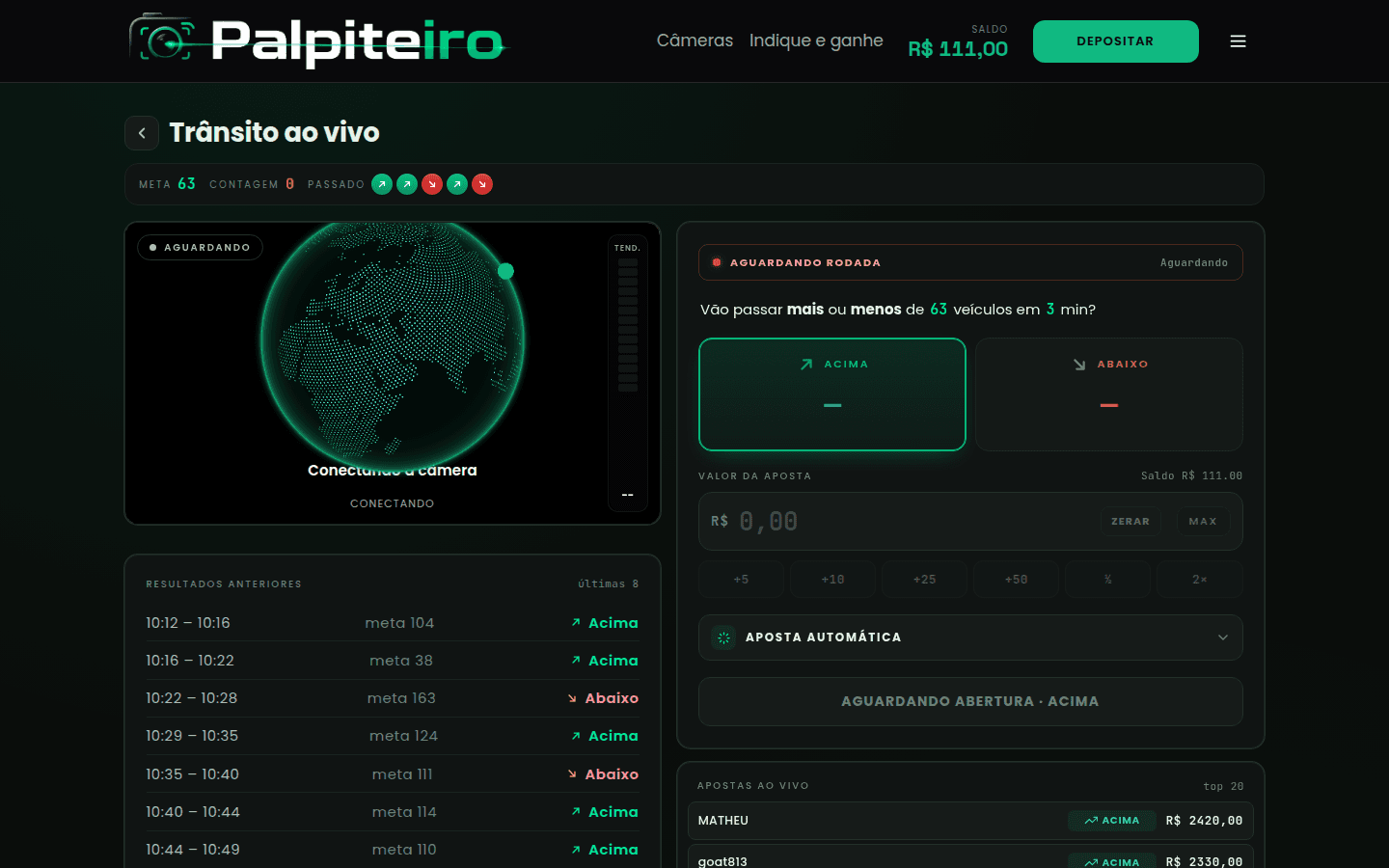Click the back arrow beside Trânsito ao vivo
Image resolution: width=1389 pixels, height=868 pixels.
pos(142,133)
